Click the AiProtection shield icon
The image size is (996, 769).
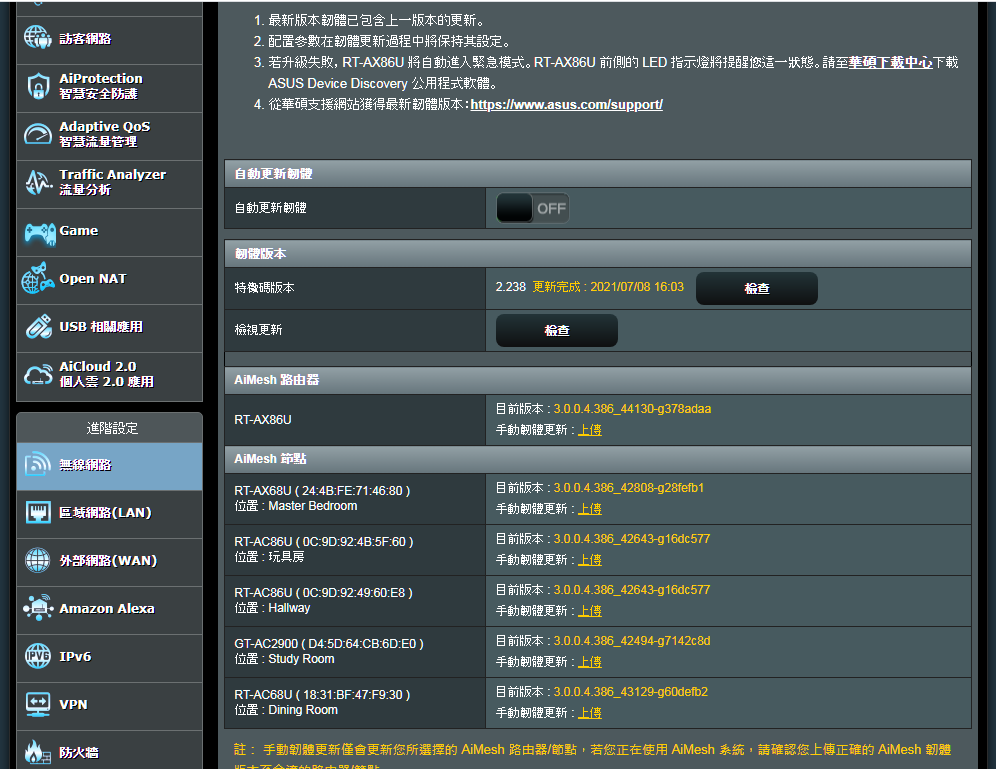pyautogui.click(x=38, y=86)
